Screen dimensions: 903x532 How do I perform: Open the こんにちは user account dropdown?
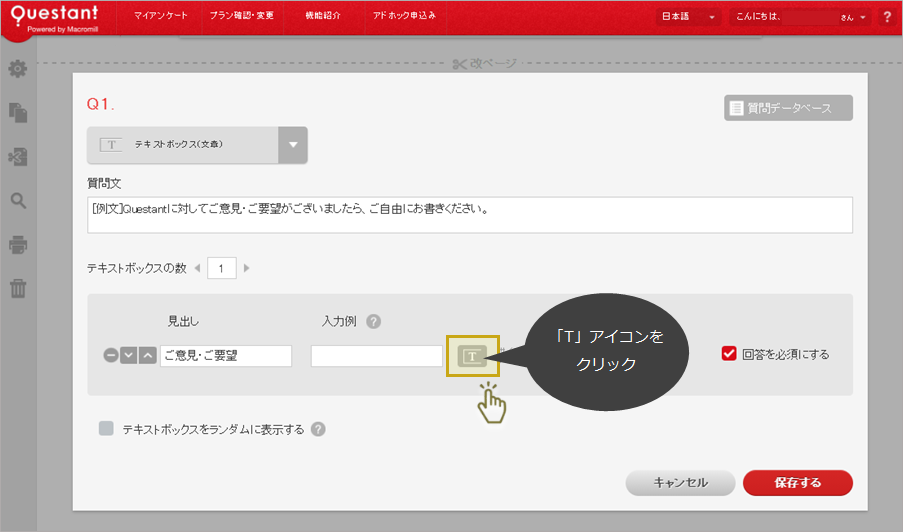tap(800, 17)
